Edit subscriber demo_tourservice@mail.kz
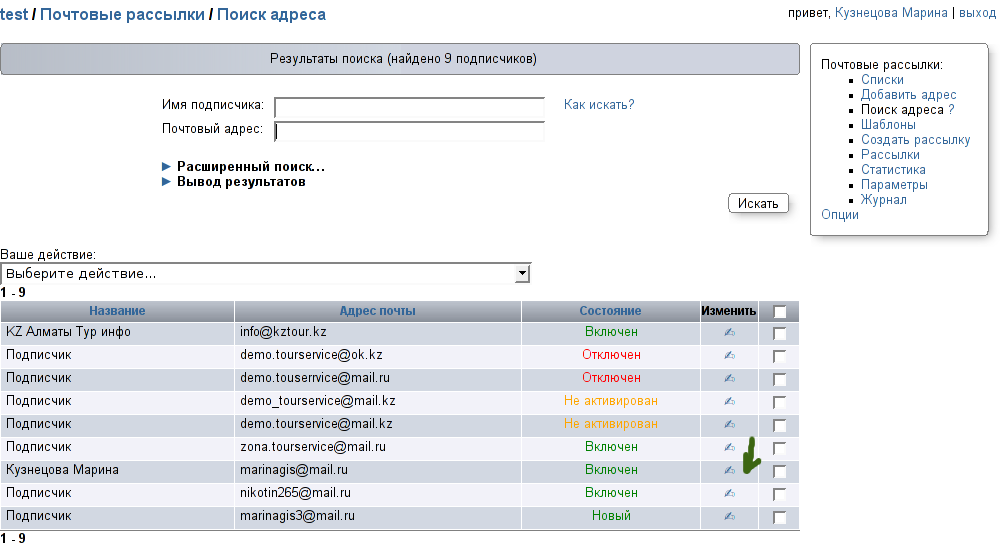The width and height of the screenshot is (1001, 548). [730, 401]
